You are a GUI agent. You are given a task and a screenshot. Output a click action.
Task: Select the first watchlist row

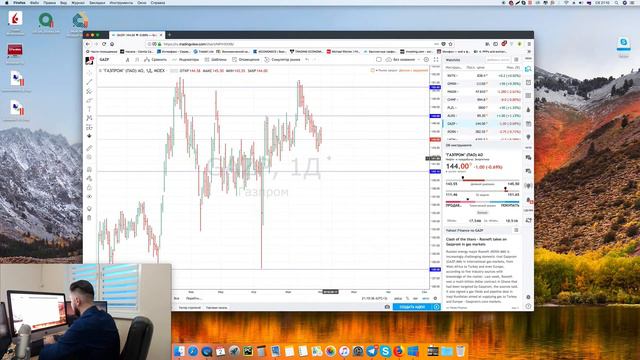coord(482,76)
